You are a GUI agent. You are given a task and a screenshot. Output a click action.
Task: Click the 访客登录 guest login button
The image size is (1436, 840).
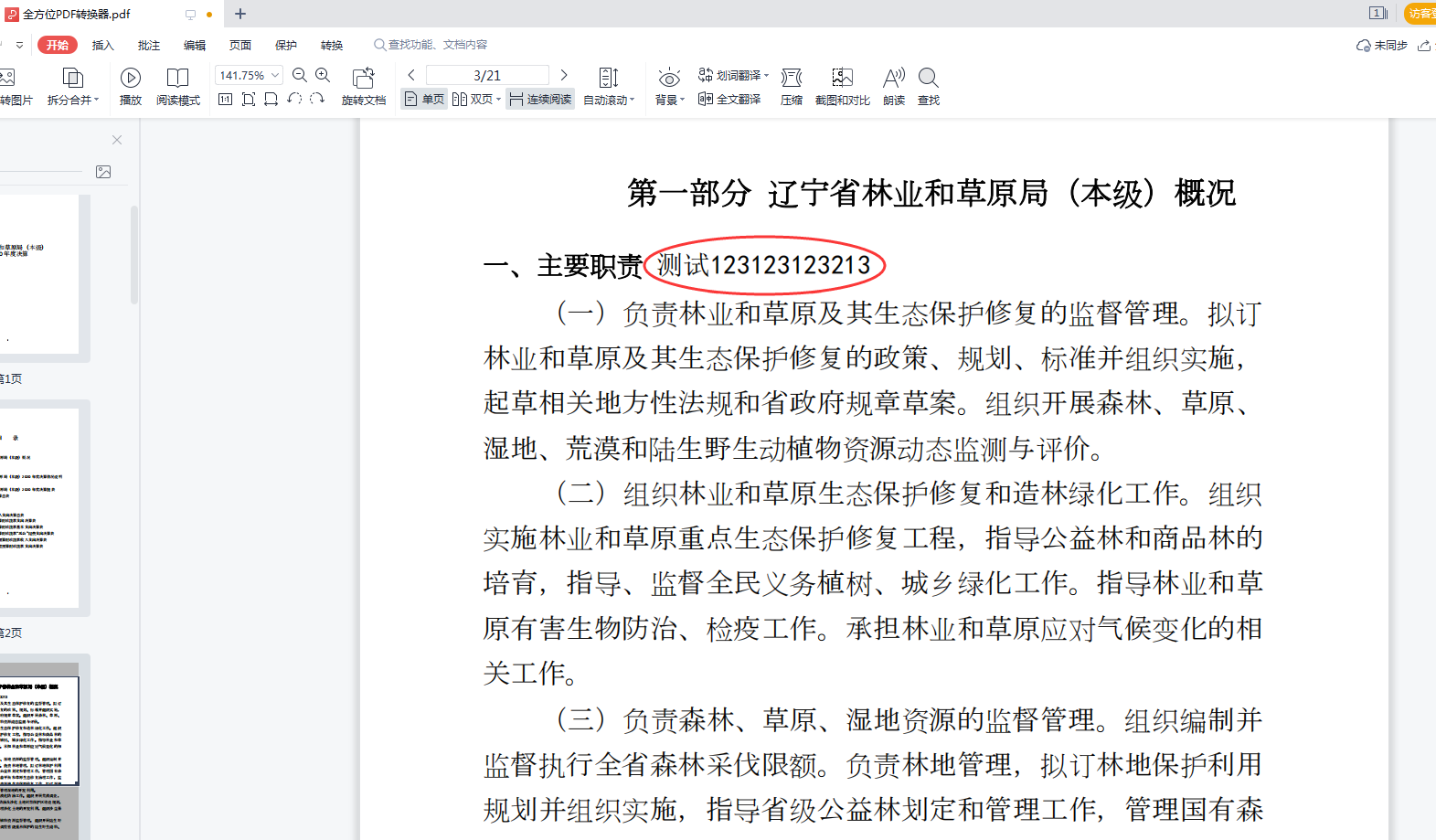pos(1420,13)
